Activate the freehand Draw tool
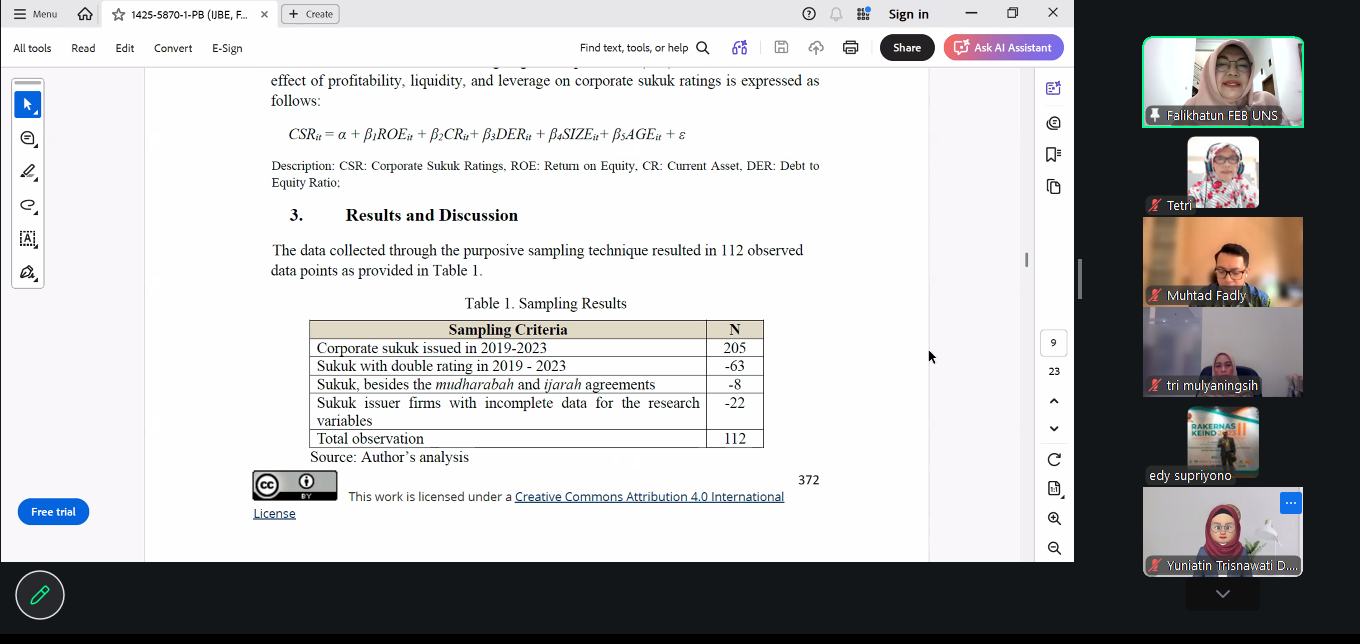The height and width of the screenshot is (644, 1360). click(28, 206)
